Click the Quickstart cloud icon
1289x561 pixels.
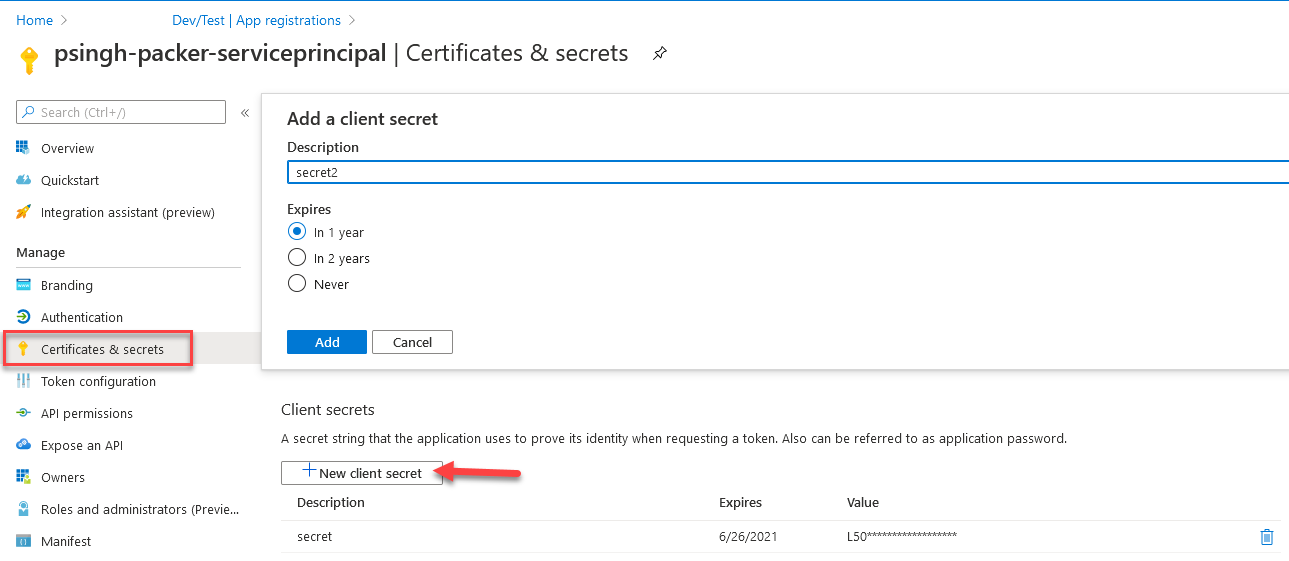pyautogui.click(x=23, y=180)
